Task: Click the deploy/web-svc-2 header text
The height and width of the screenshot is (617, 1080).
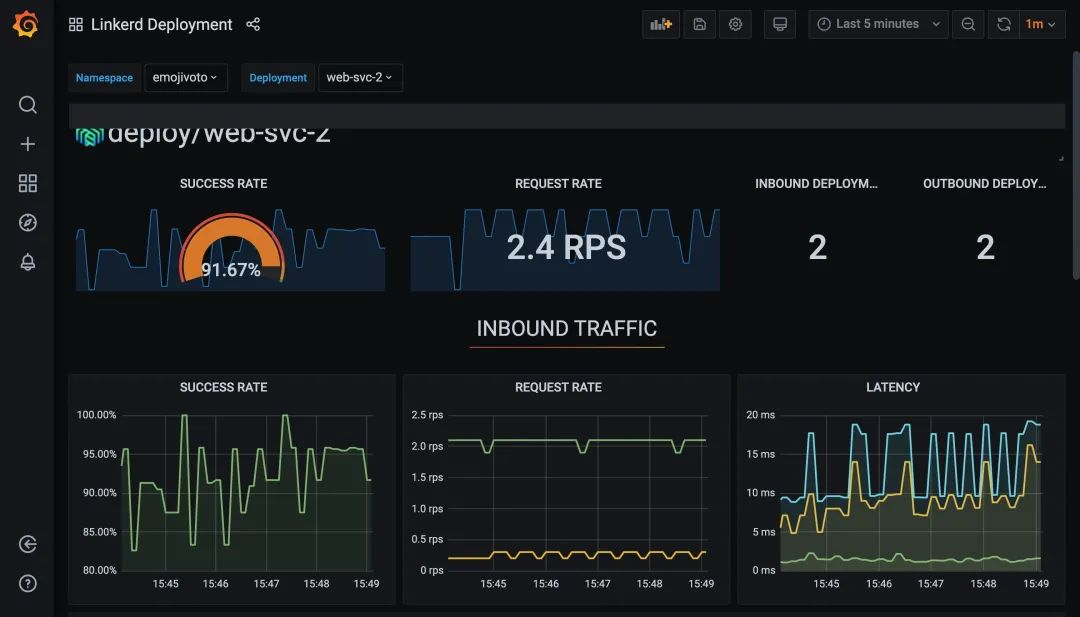Action: pyautogui.click(x=219, y=136)
